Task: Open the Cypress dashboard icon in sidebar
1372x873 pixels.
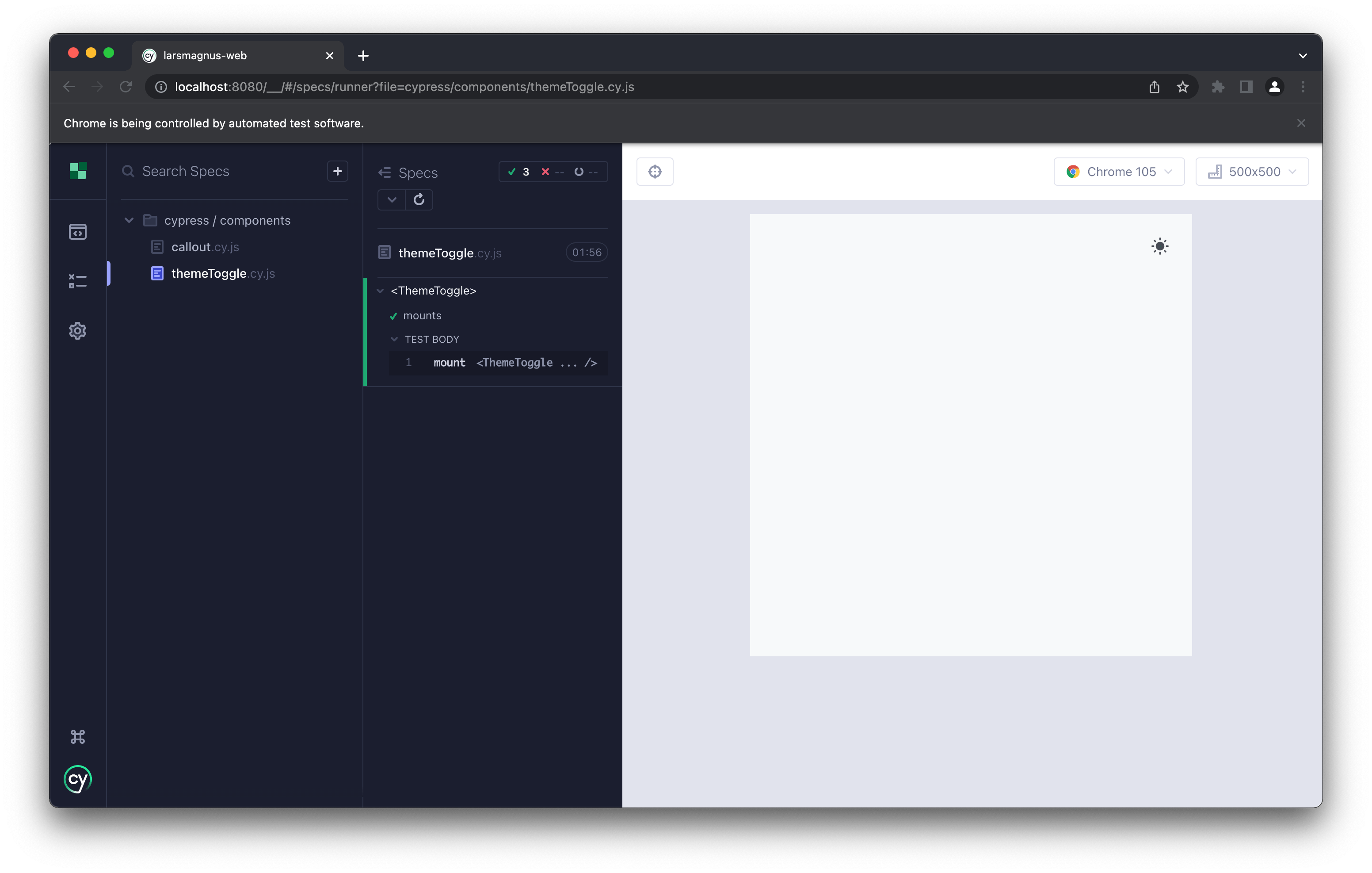Action: (x=77, y=171)
